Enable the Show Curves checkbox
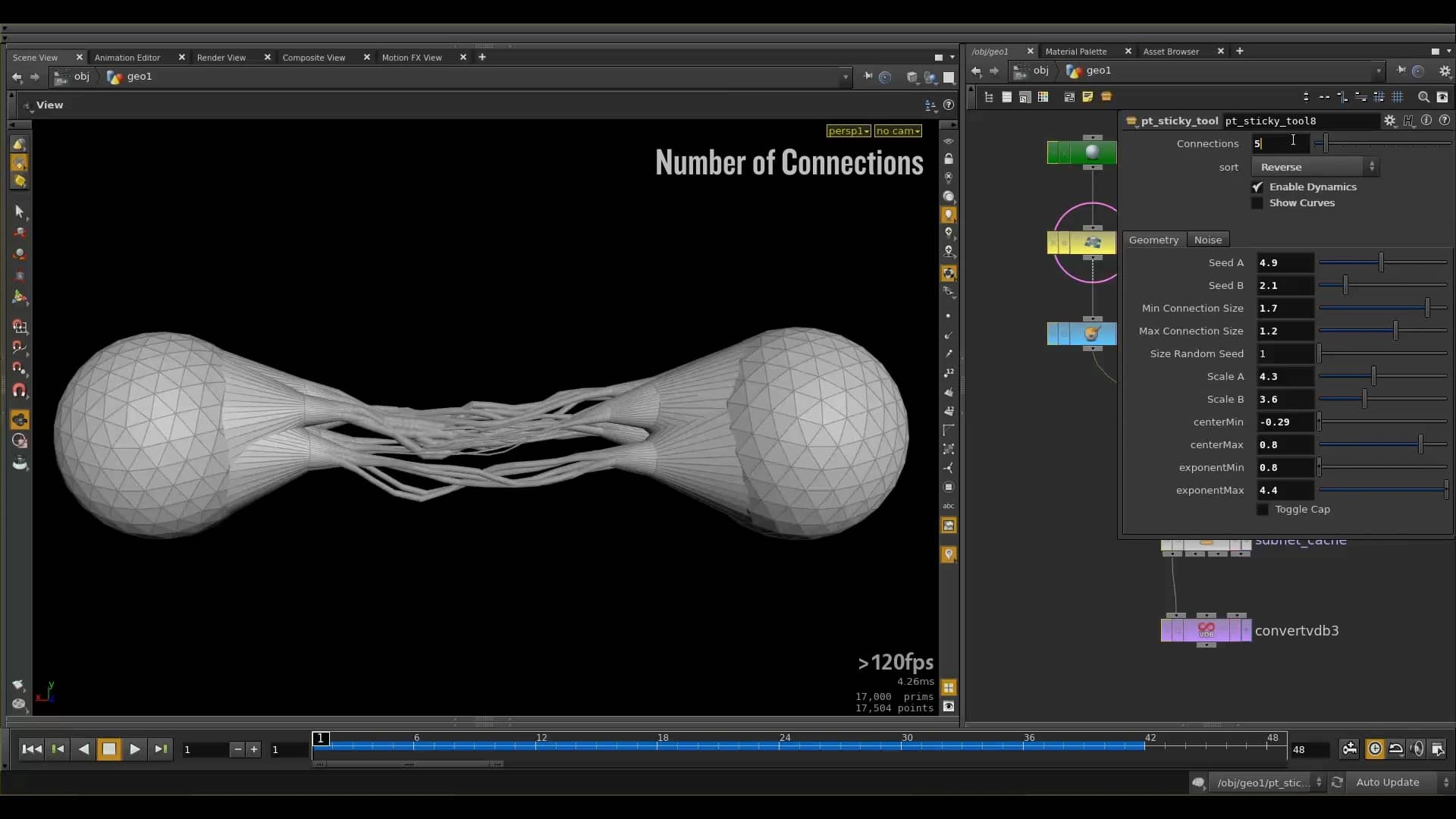 1257,203
